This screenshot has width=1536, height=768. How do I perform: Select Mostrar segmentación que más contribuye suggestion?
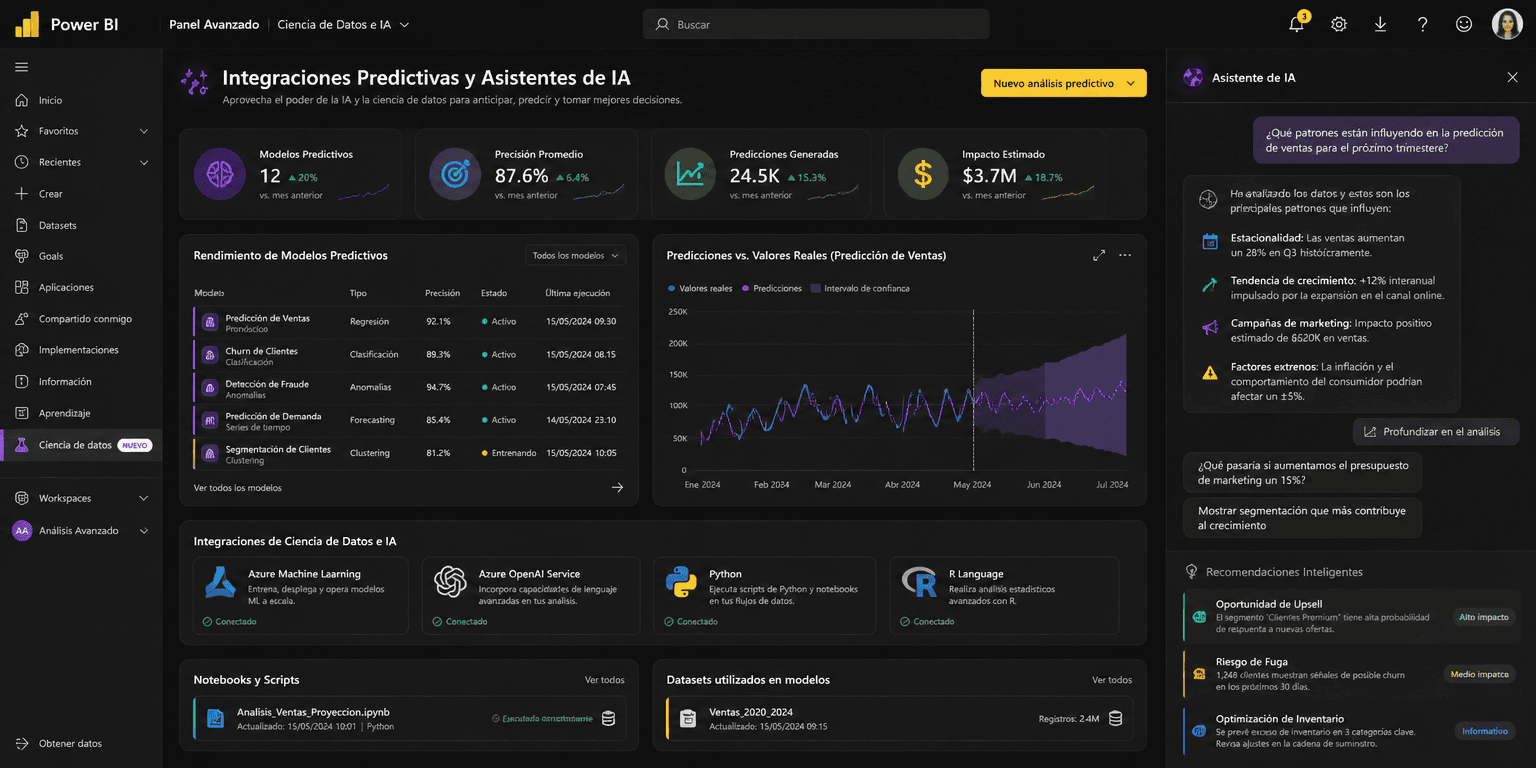(x=1302, y=518)
